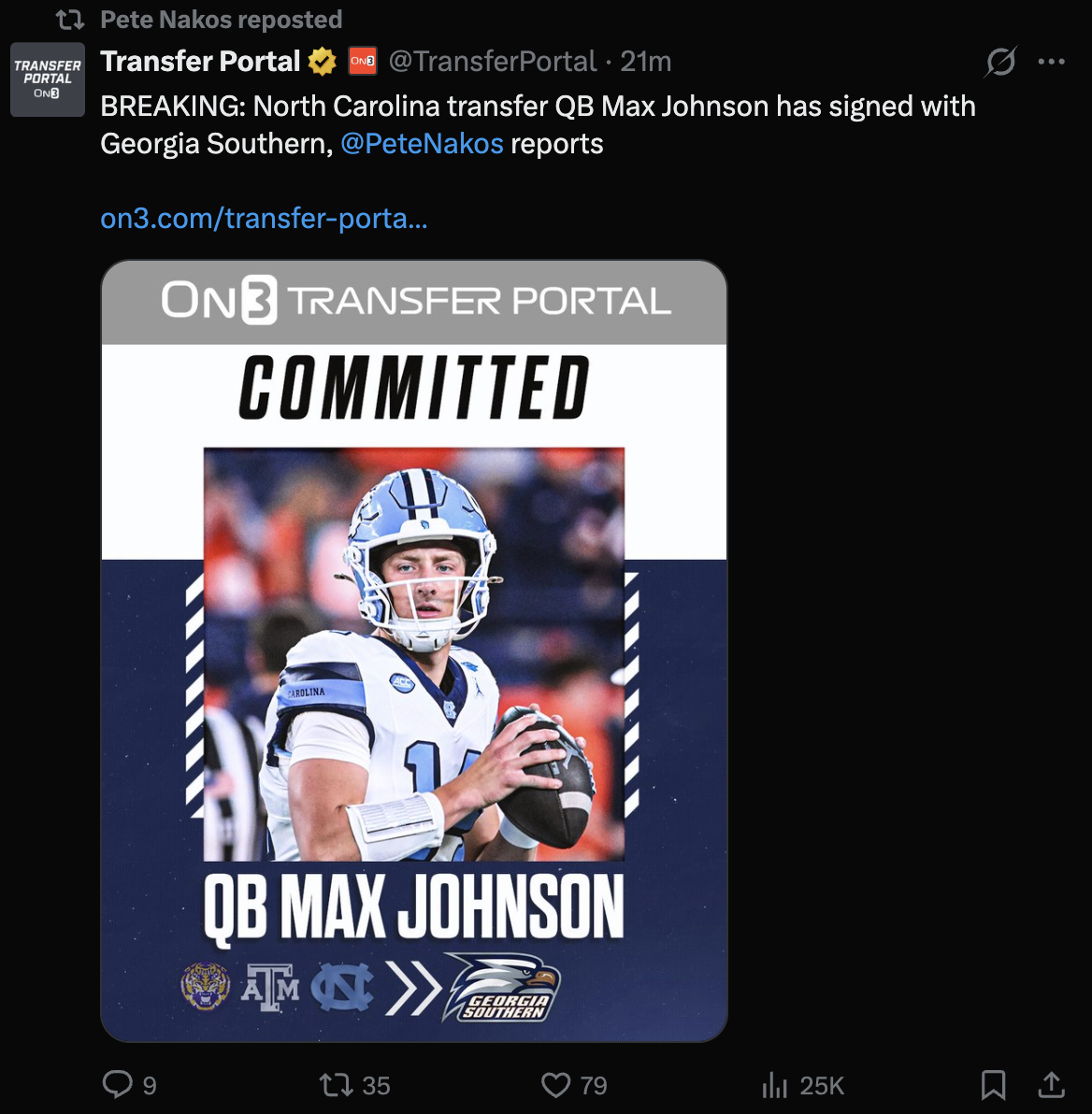This screenshot has height=1114, width=1092.
Task: Click the share upload icon
Action: [x=1052, y=1084]
